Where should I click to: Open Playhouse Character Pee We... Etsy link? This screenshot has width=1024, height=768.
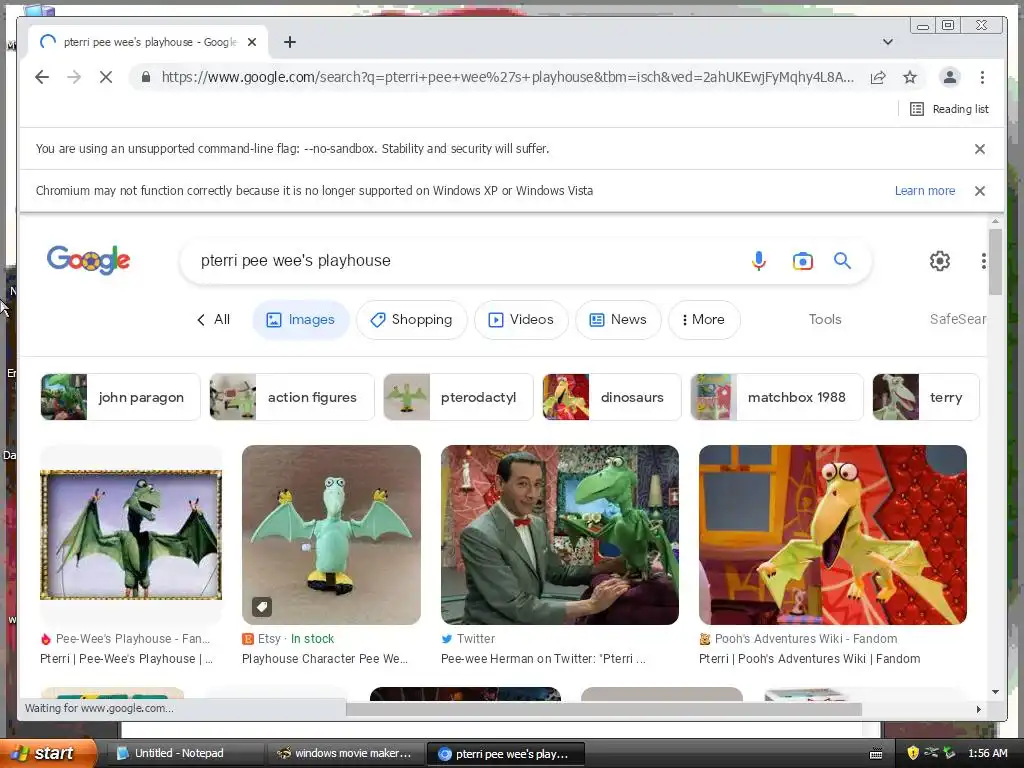click(325, 659)
